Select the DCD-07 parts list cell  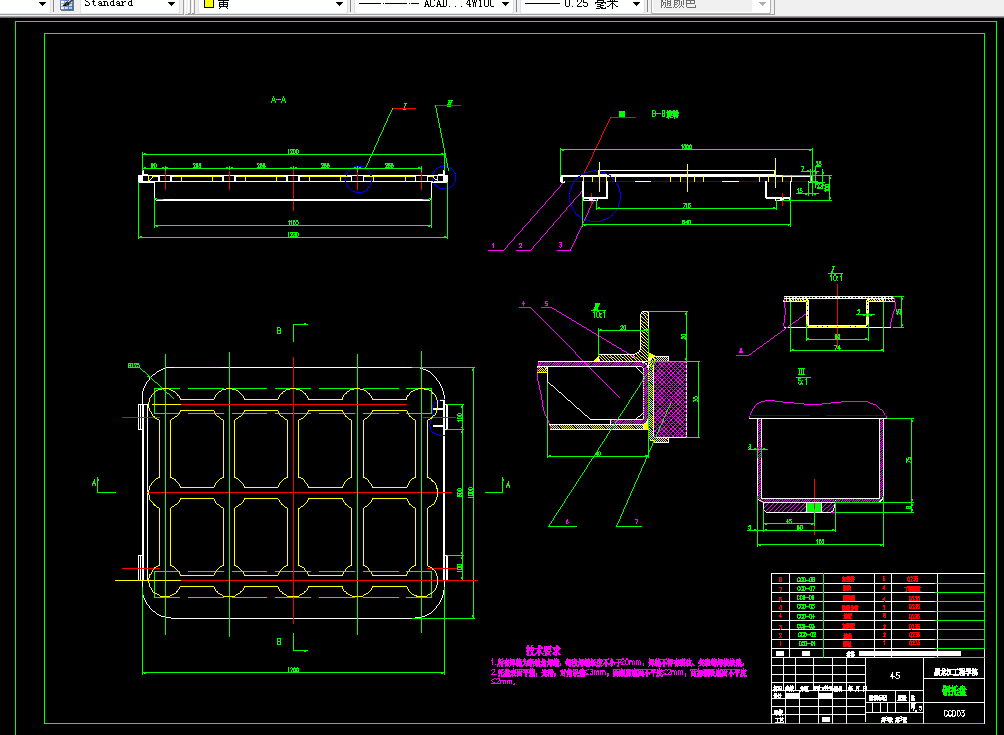pos(806,588)
